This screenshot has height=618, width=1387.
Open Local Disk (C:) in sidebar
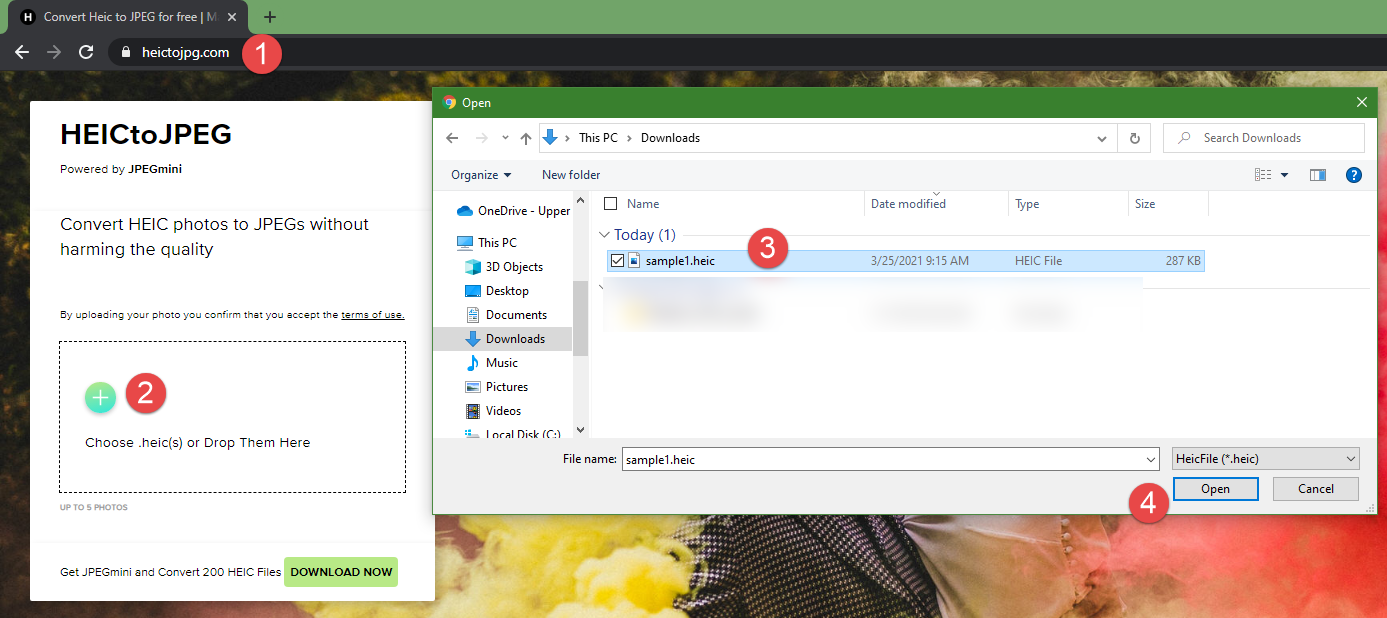(513, 434)
